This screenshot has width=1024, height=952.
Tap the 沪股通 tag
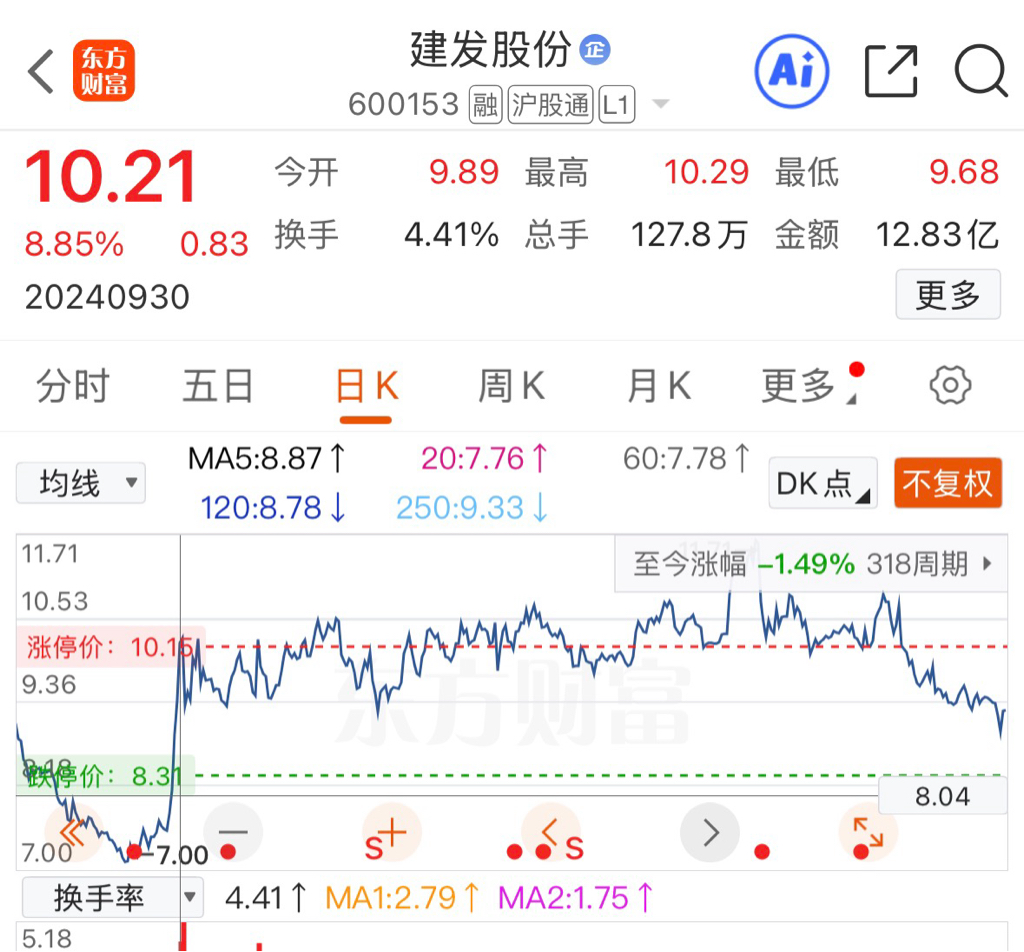tap(551, 104)
